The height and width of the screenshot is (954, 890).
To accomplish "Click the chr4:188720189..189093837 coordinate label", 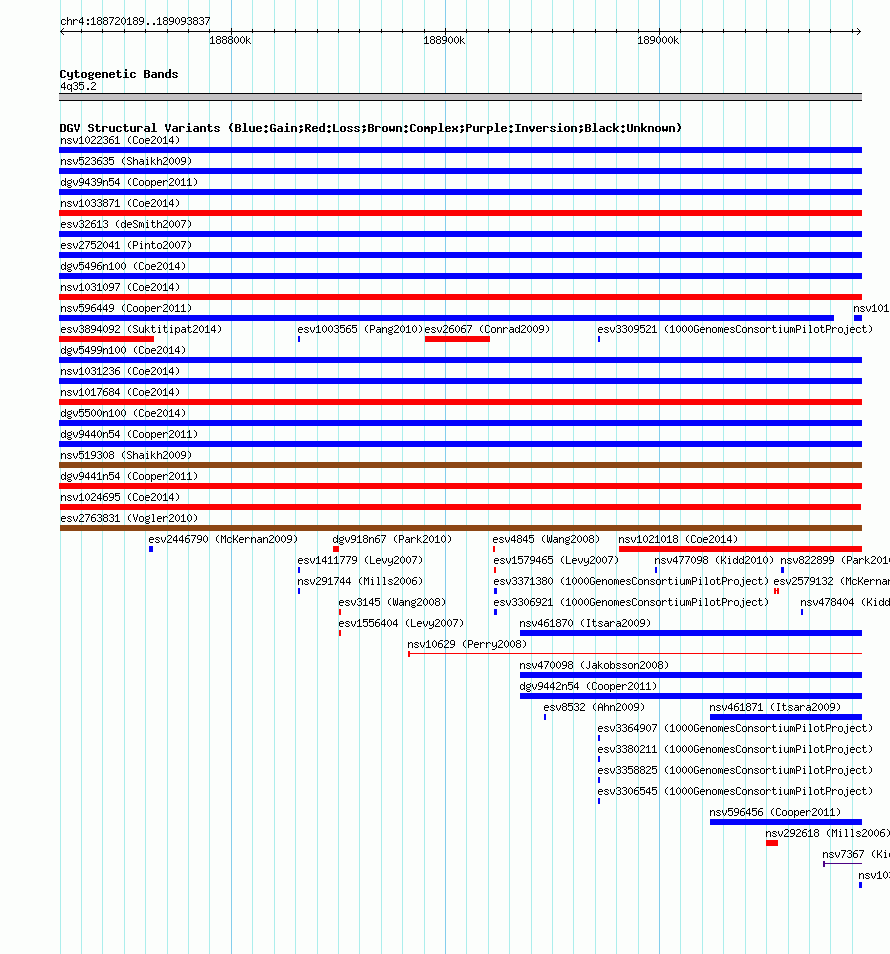I will pos(135,21).
